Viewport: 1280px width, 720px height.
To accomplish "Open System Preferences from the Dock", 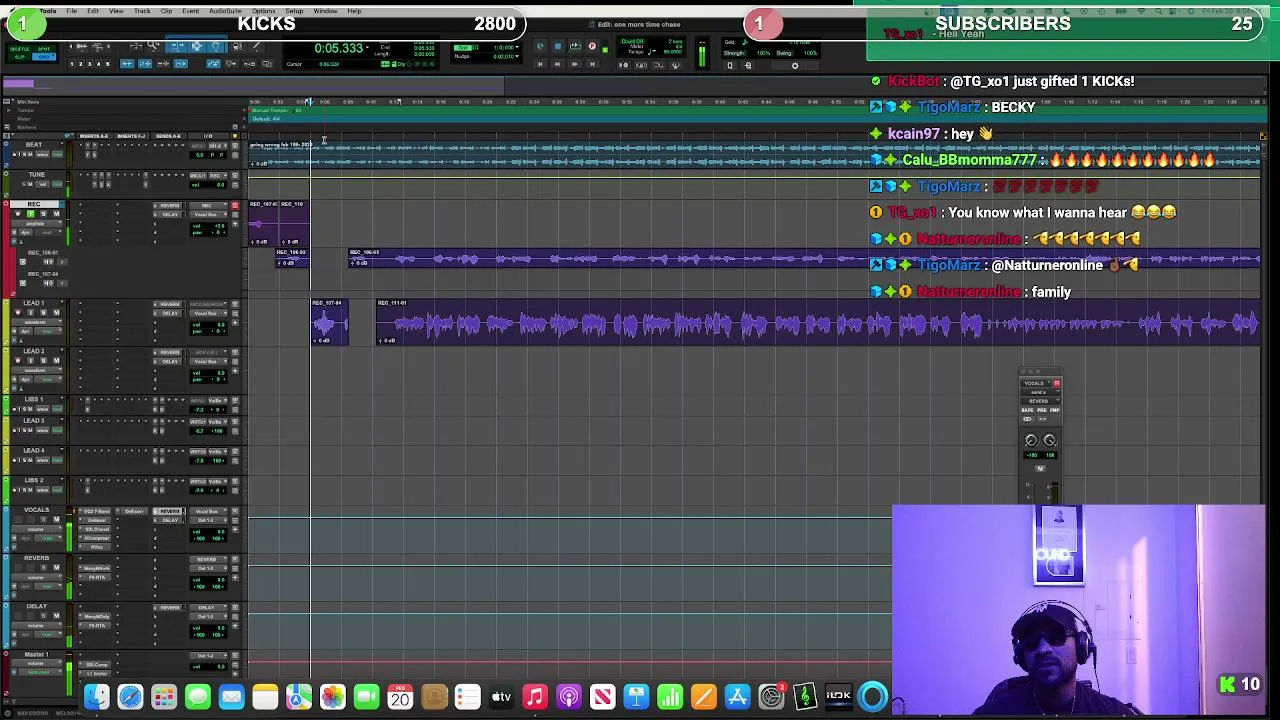I will 771,696.
